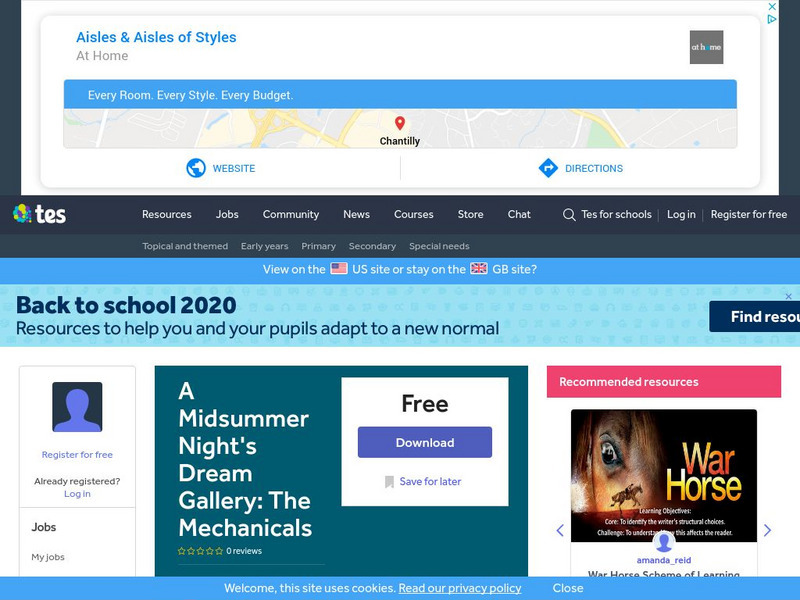
Task: Open the Courses menu
Action: click(414, 214)
